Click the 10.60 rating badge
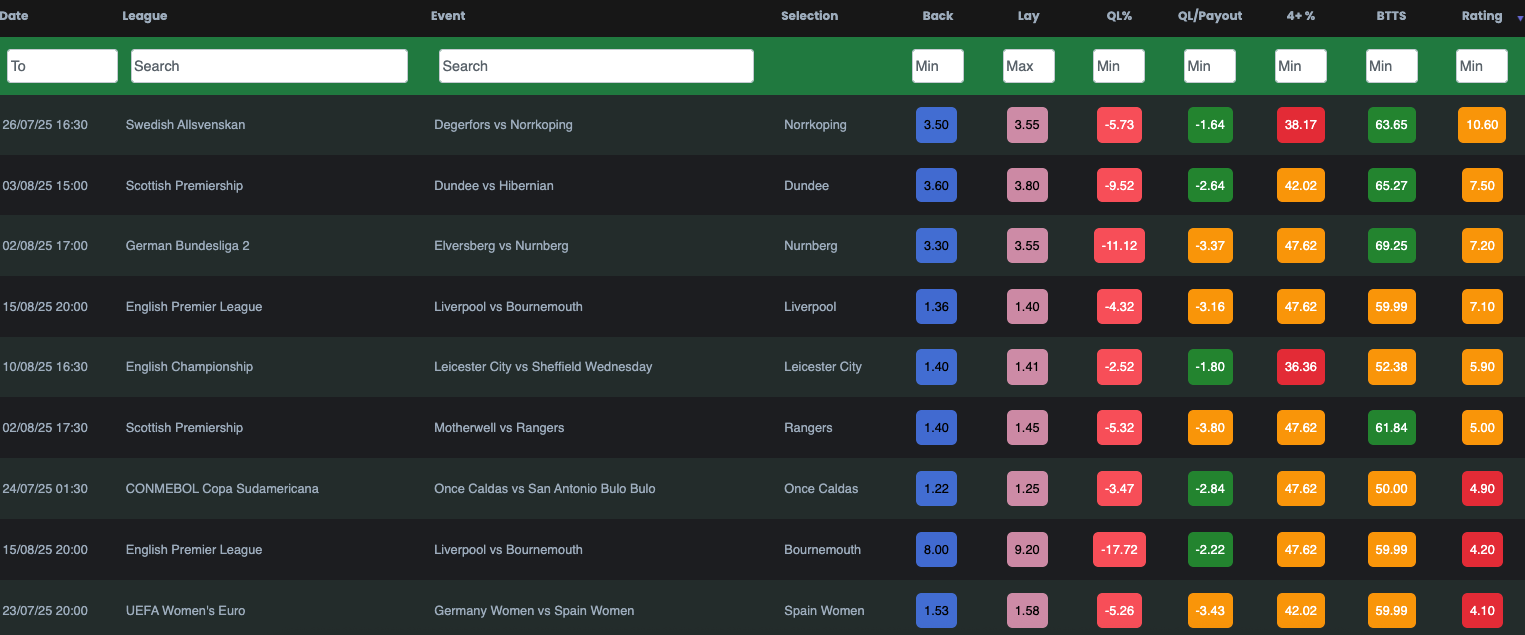 pyautogui.click(x=1482, y=125)
